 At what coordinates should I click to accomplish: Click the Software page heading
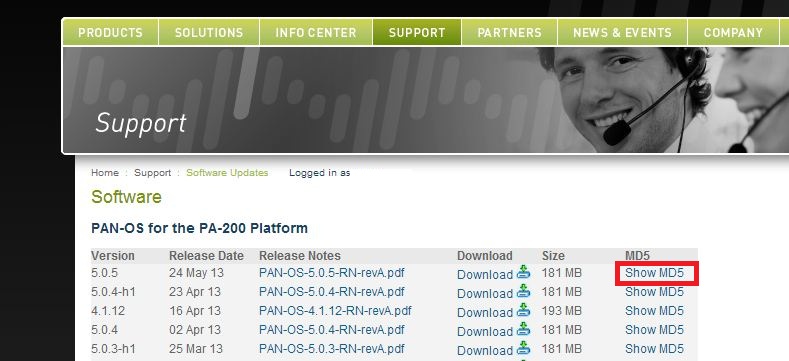pos(126,197)
